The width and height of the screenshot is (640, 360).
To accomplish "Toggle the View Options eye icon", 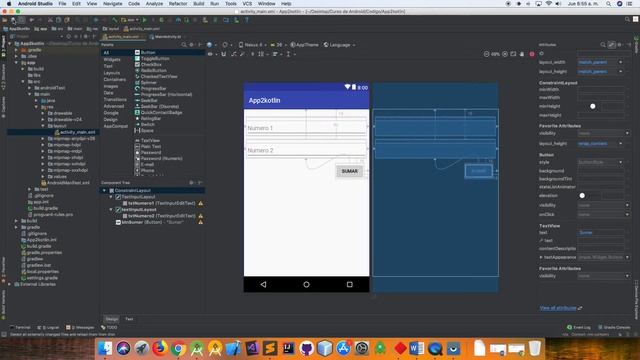I will coord(211,54).
